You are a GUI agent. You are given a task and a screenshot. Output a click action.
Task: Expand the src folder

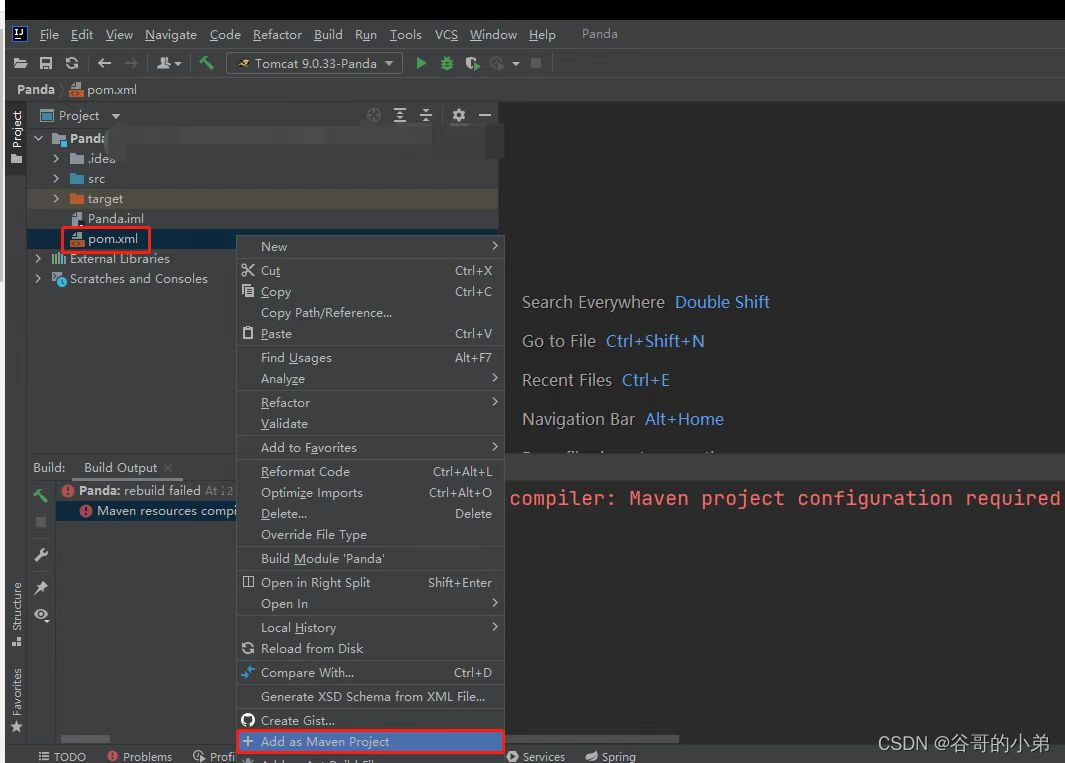pyautogui.click(x=57, y=178)
